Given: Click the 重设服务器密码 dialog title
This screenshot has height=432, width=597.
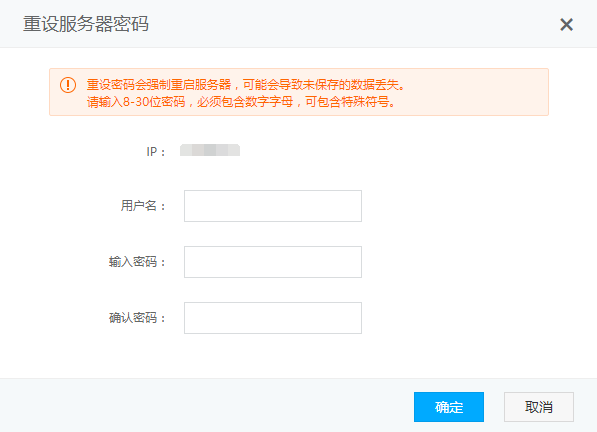Looking at the screenshot, I should pos(86,24).
